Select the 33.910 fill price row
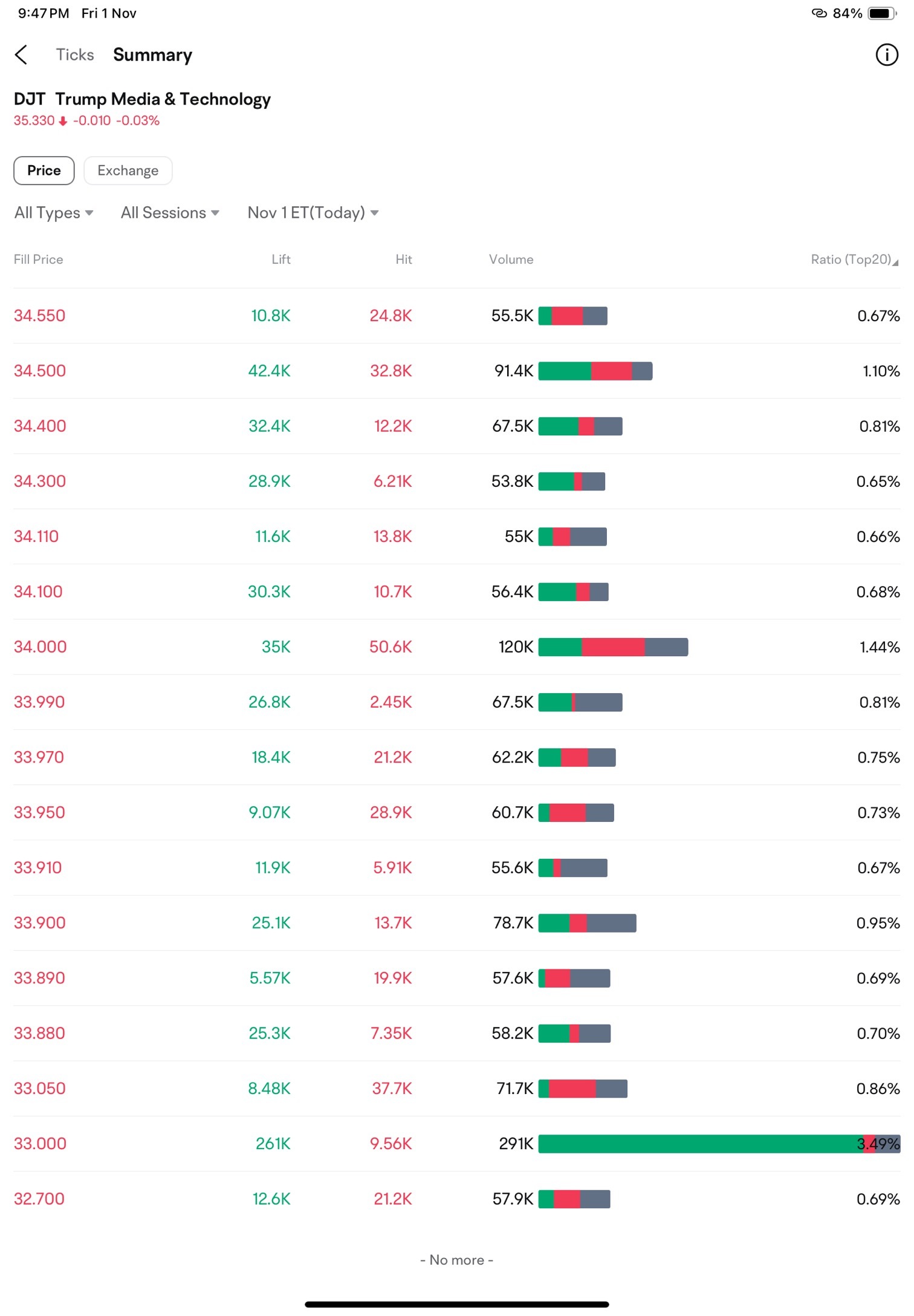This screenshot has height=1316, width=914. pos(457,867)
